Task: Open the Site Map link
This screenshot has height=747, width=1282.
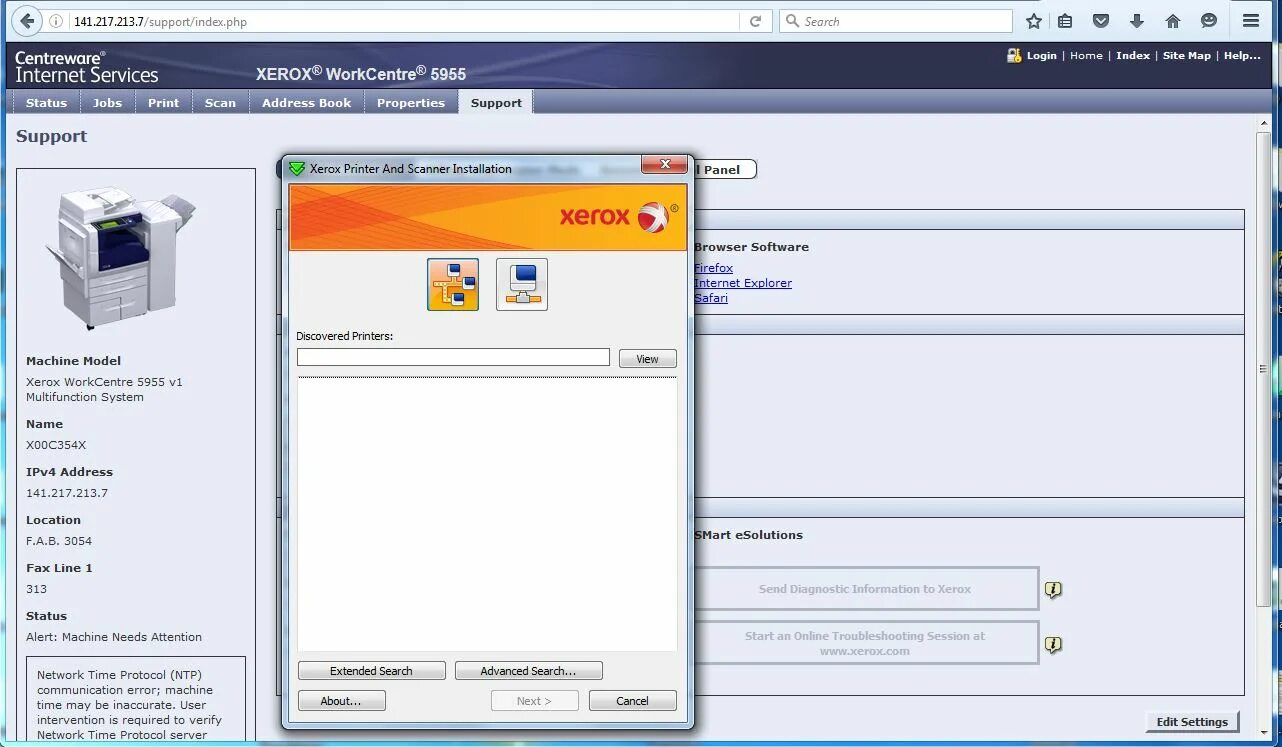Action: point(1186,56)
